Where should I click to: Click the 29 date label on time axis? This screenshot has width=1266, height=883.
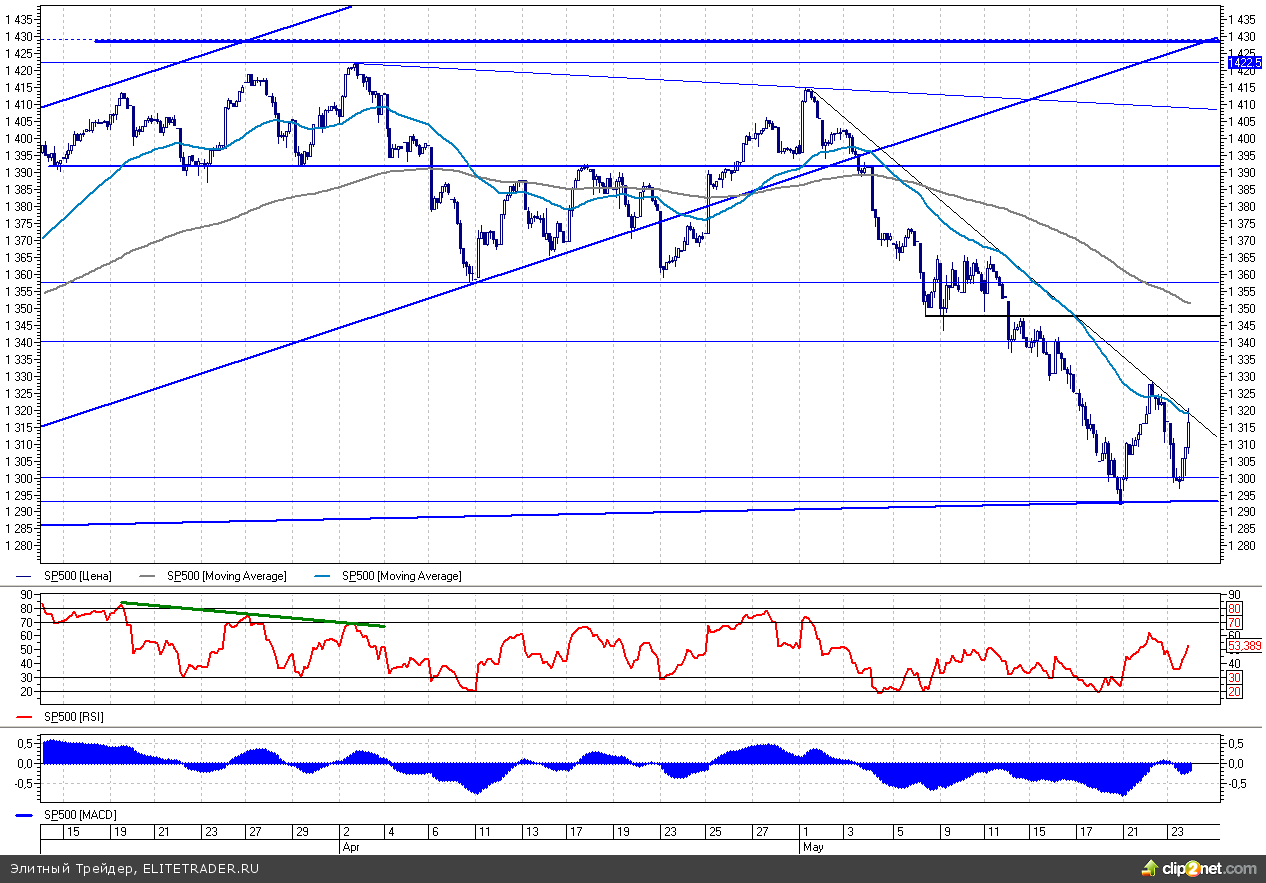pos(302,832)
